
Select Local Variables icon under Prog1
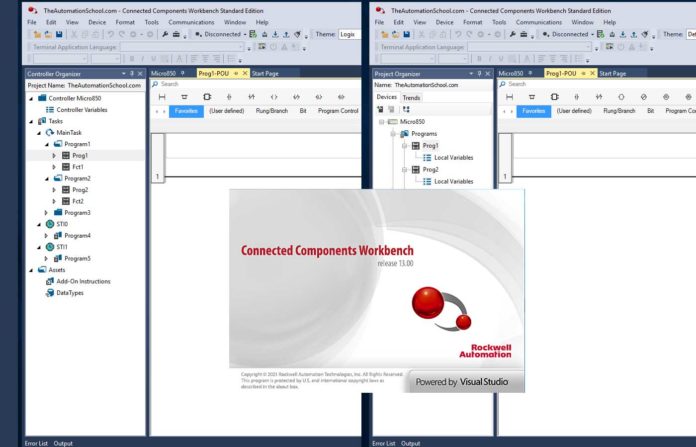[427, 157]
